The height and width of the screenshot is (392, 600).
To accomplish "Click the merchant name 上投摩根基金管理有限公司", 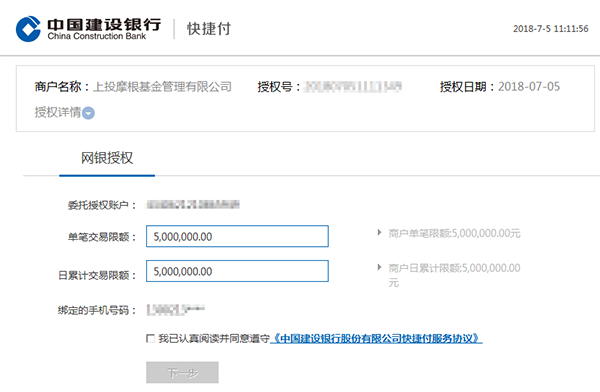I will click(162, 87).
